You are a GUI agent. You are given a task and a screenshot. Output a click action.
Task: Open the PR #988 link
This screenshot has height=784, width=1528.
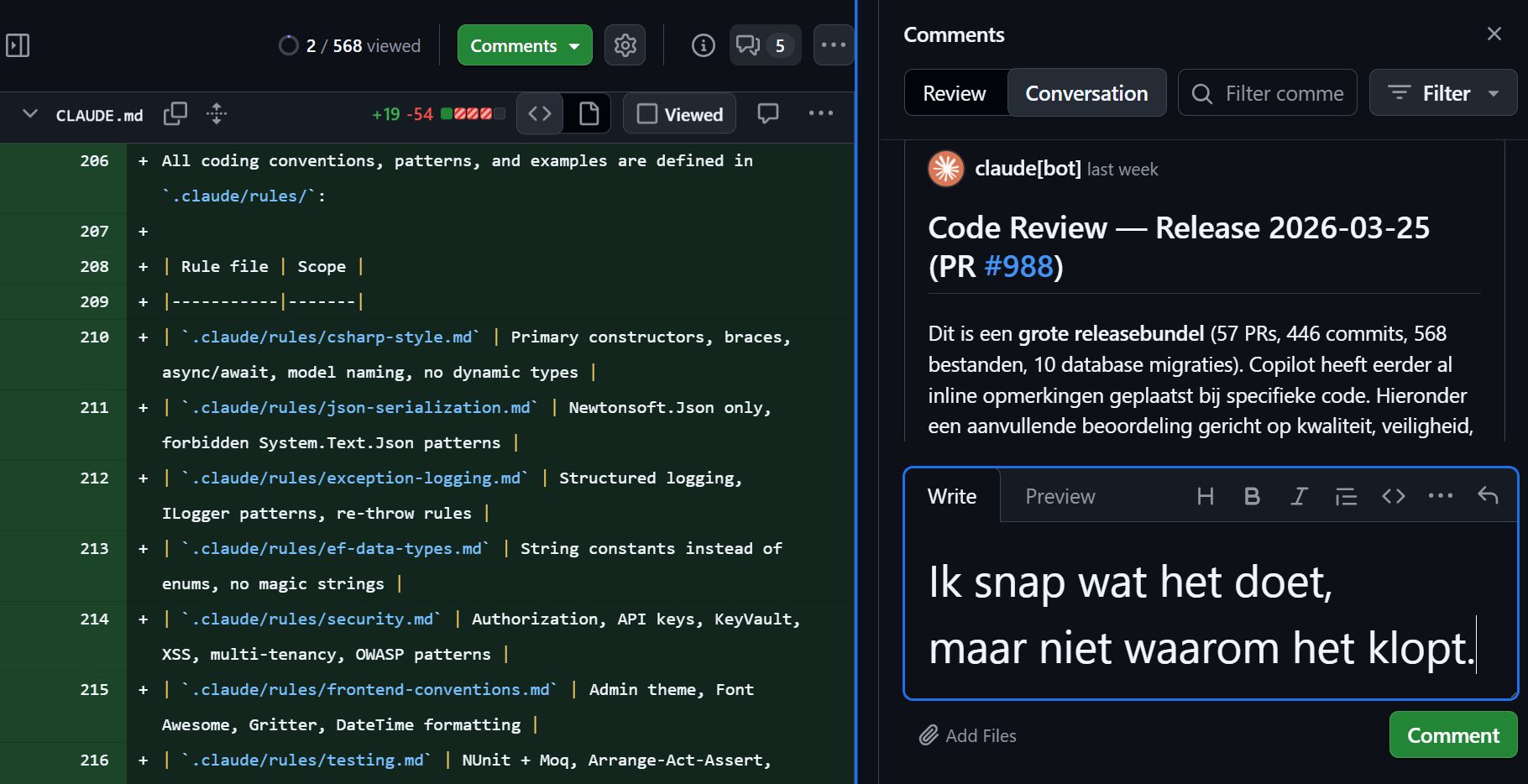tap(1018, 266)
